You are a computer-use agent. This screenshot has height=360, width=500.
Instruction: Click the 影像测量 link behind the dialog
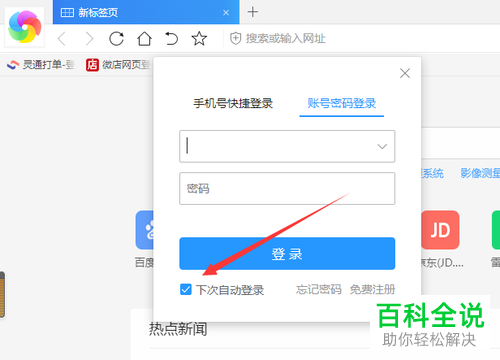(x=480, y=173)
